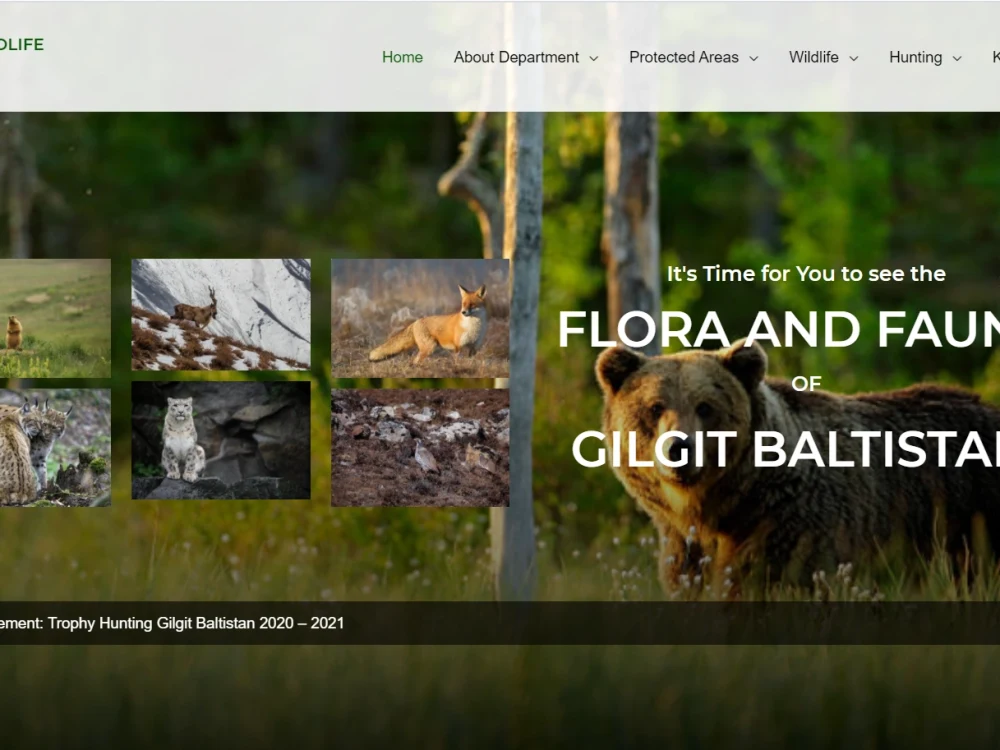Click the GILGIT BALTISTAN heading text
1000x750 pixels.
pyautogui.click(x=785, y=450)
